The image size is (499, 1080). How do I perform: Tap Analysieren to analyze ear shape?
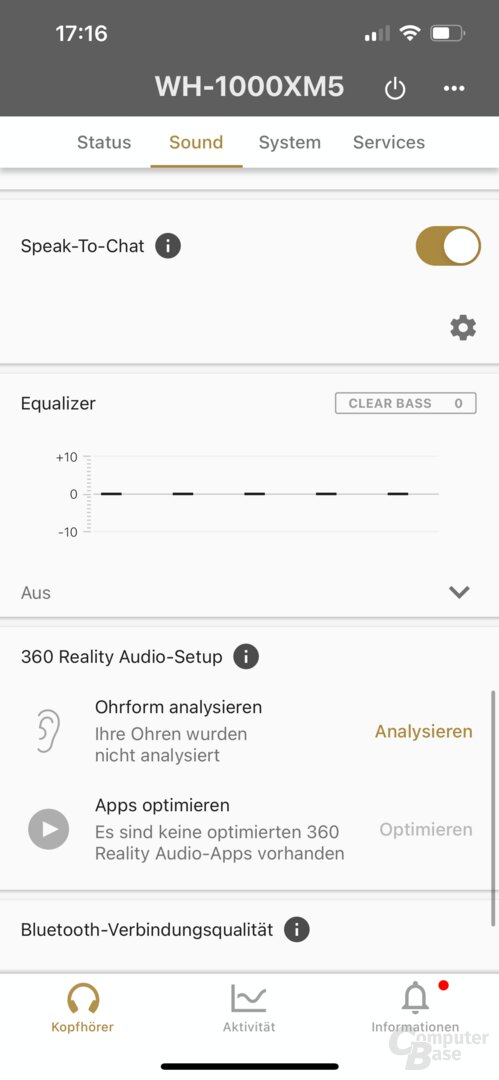pyautogui.click(x=424, y=731)
